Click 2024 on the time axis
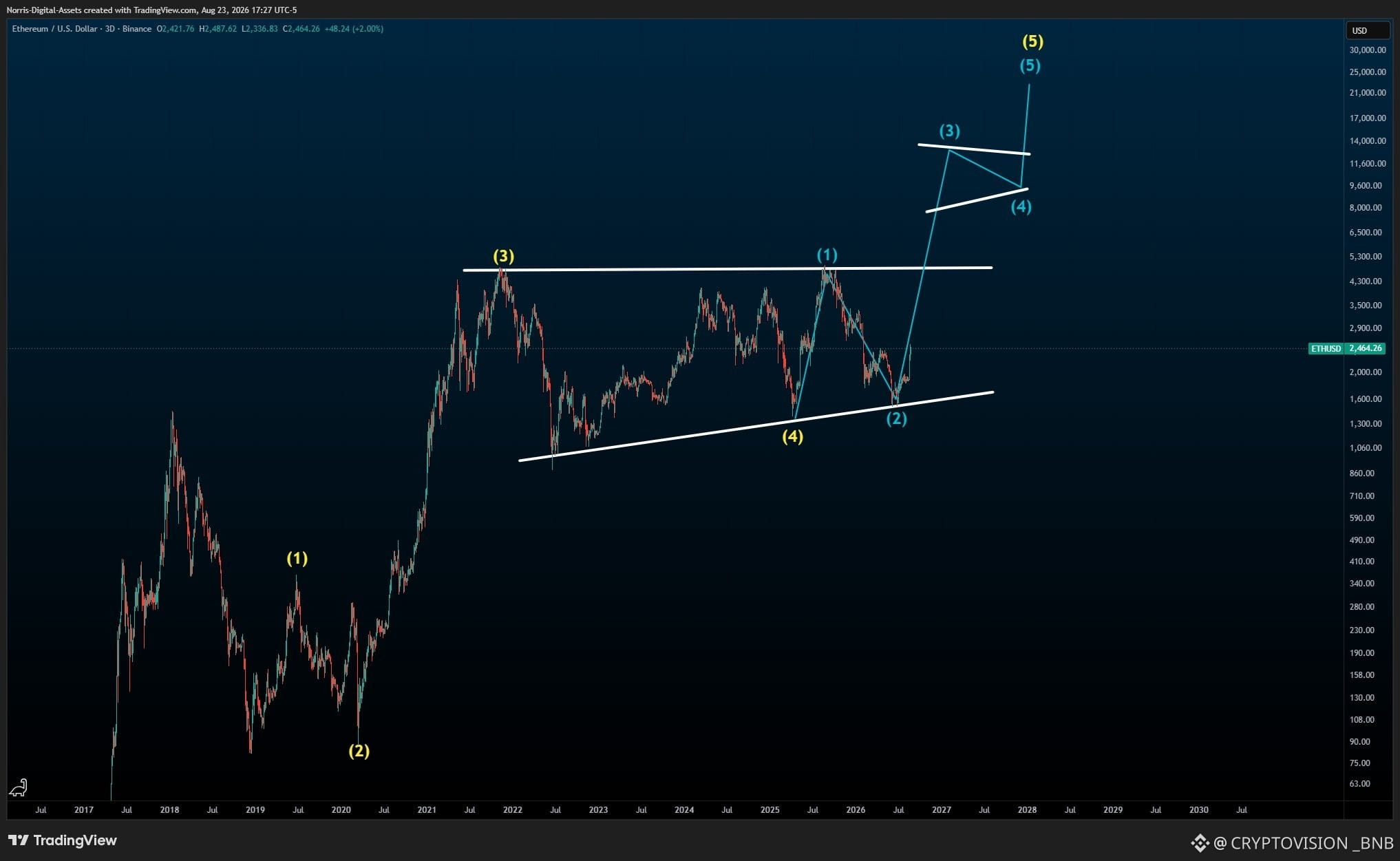 [x=684, y=810]
